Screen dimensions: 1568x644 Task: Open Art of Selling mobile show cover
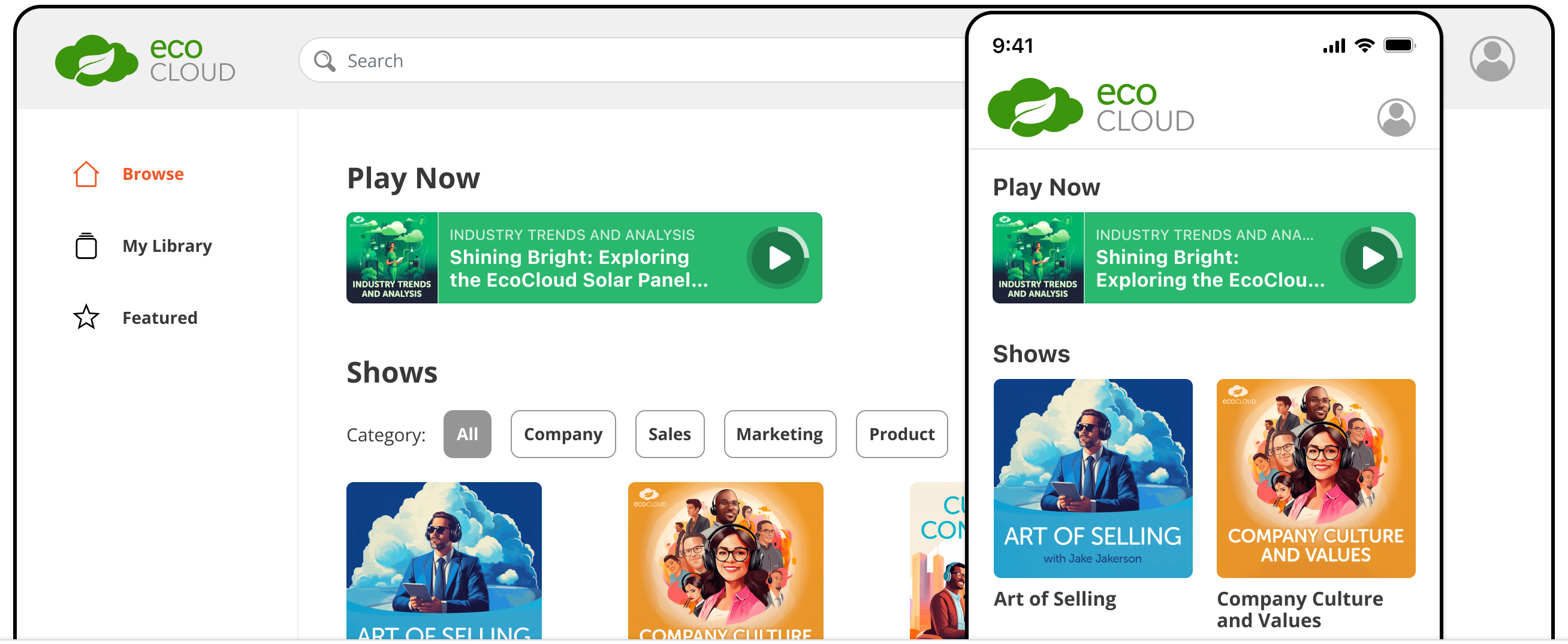tap(1092, 479)
